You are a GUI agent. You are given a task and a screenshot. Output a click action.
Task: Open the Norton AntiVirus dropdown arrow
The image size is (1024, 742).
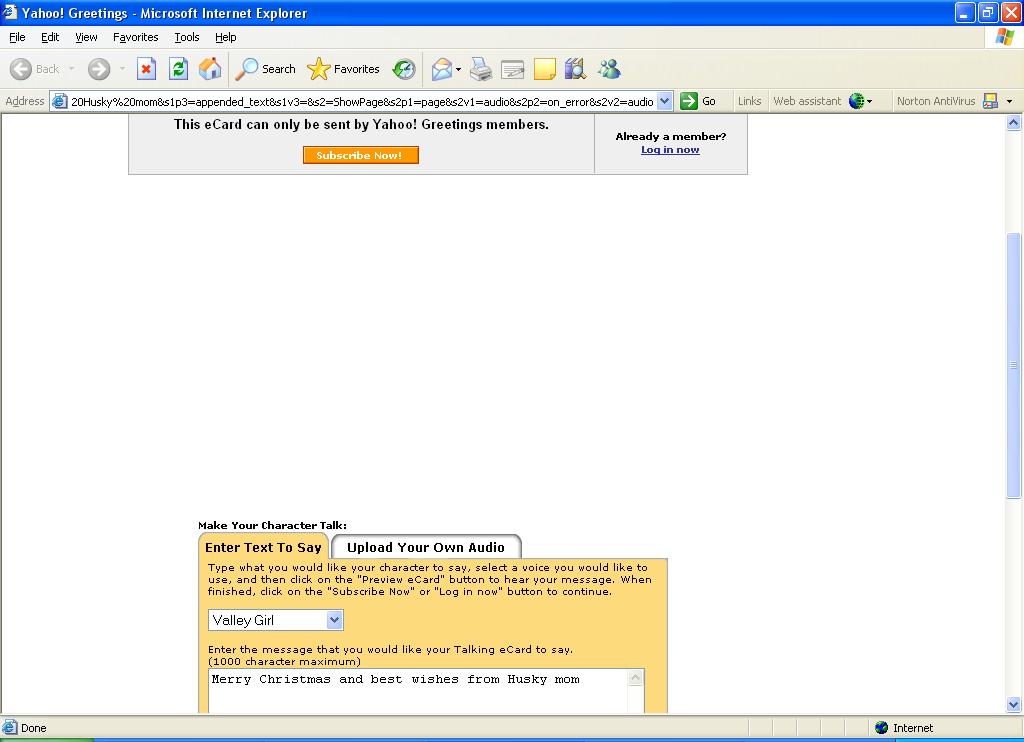click(x=1009, y=102)
